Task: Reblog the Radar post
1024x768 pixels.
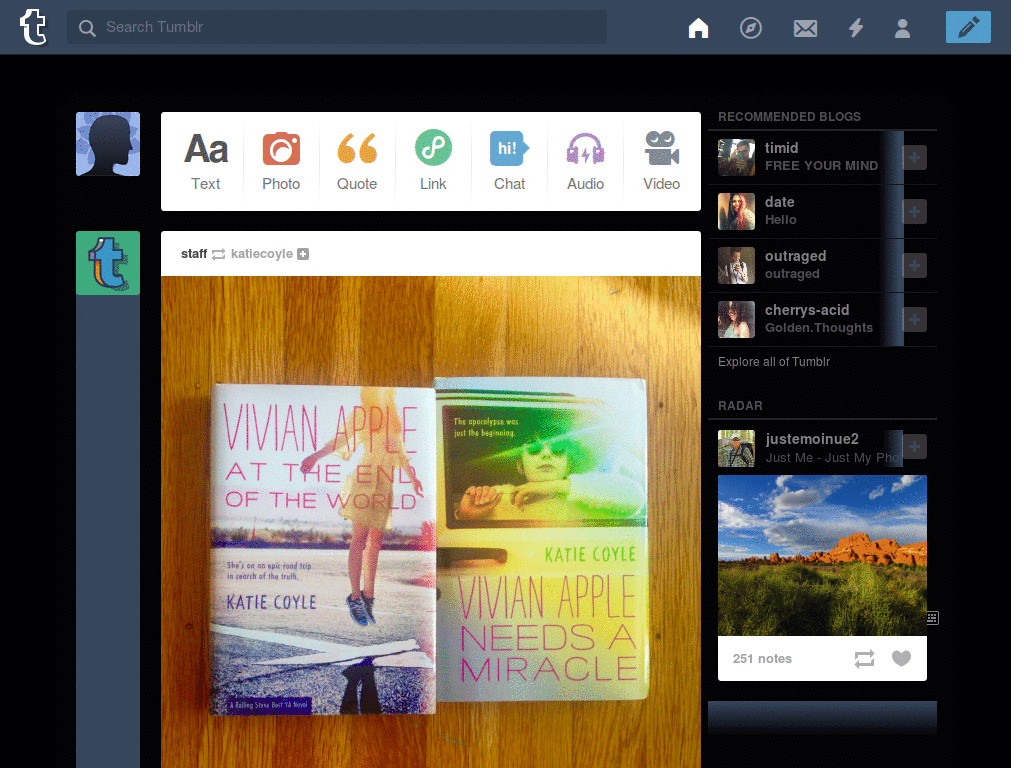Action: (x=864, y=658)
